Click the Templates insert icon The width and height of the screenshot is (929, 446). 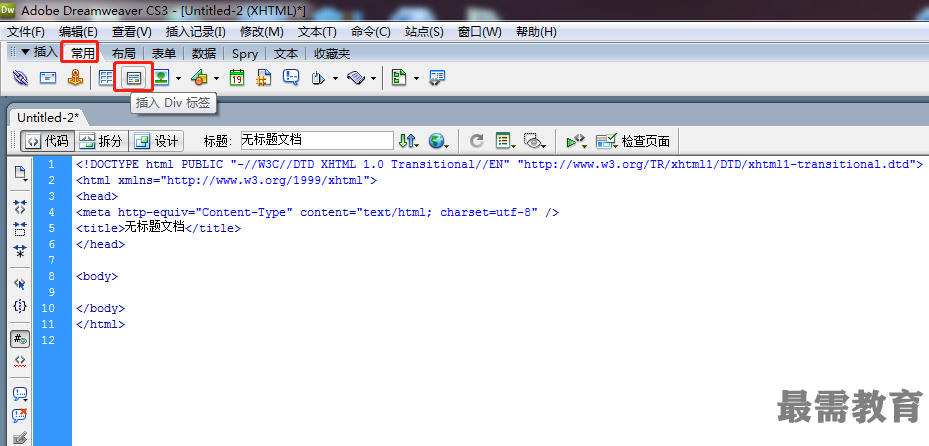point(399,78)
